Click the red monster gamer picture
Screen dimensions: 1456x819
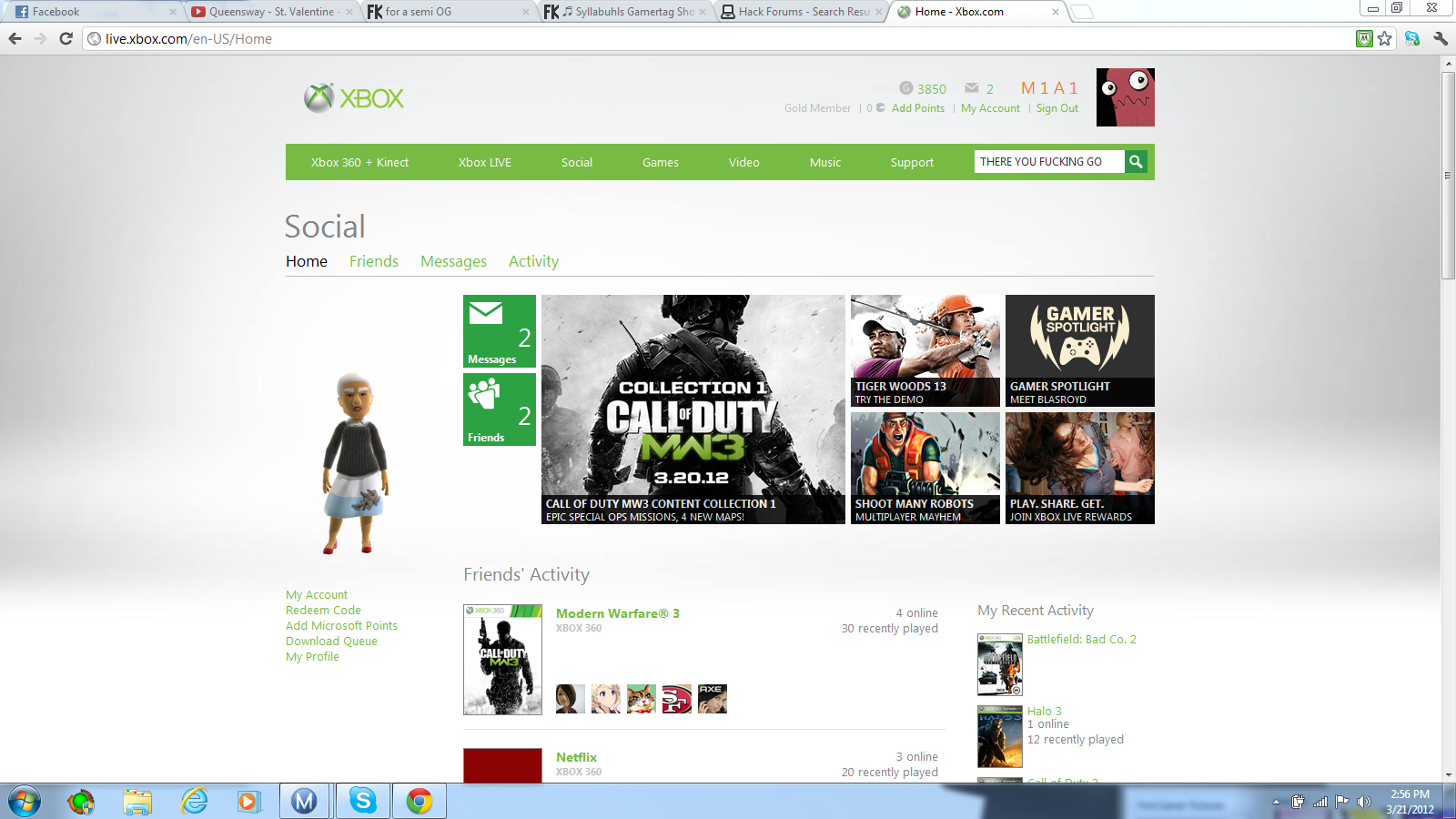pos(1126,97)
